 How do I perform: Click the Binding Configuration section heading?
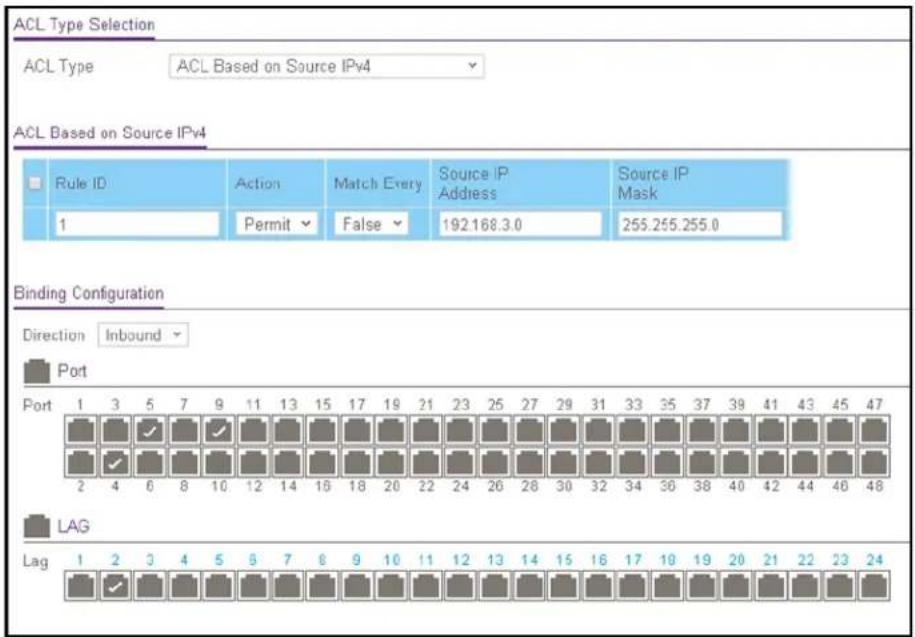point(88,293)
